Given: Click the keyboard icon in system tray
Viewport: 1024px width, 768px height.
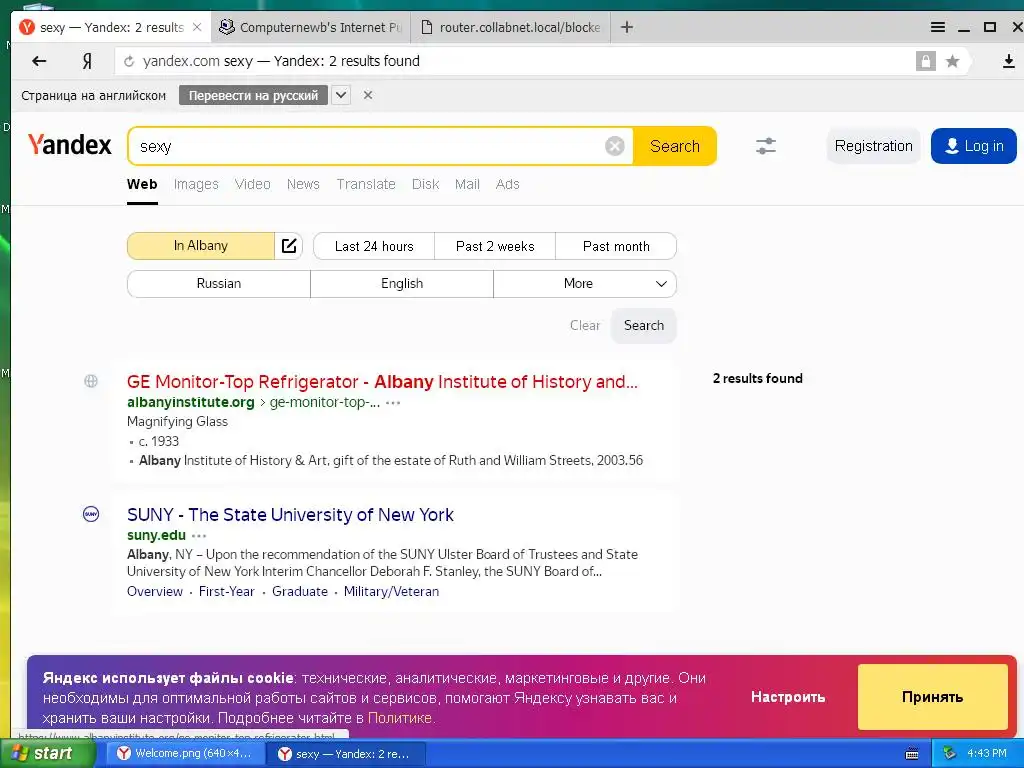Looking at the screenshot, I should (x=912, y=754).
